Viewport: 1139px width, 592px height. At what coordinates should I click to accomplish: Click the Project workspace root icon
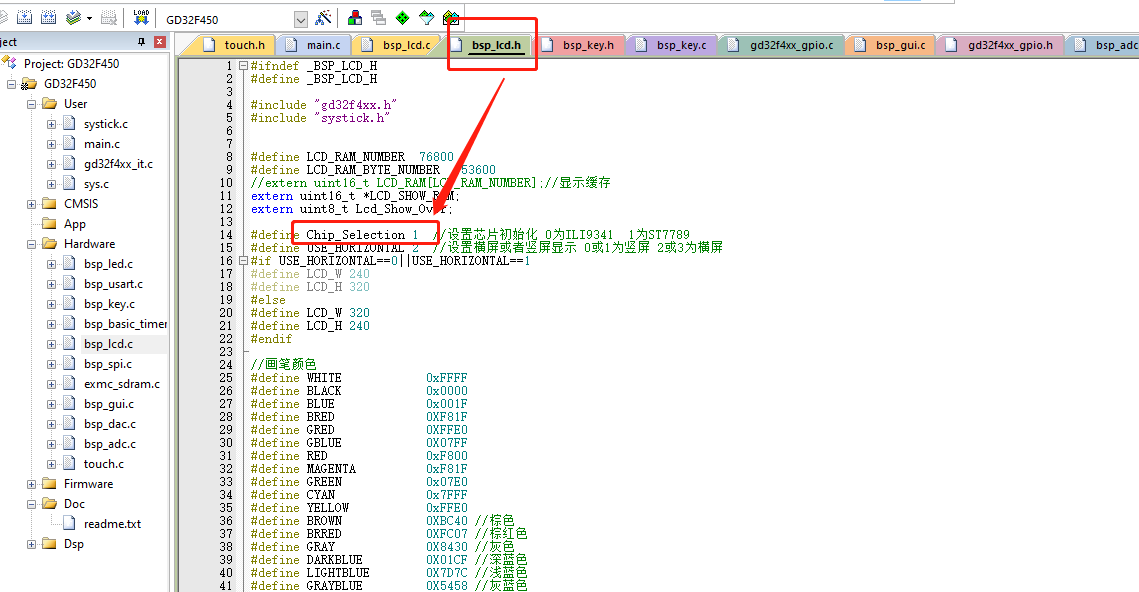[10, 63]
